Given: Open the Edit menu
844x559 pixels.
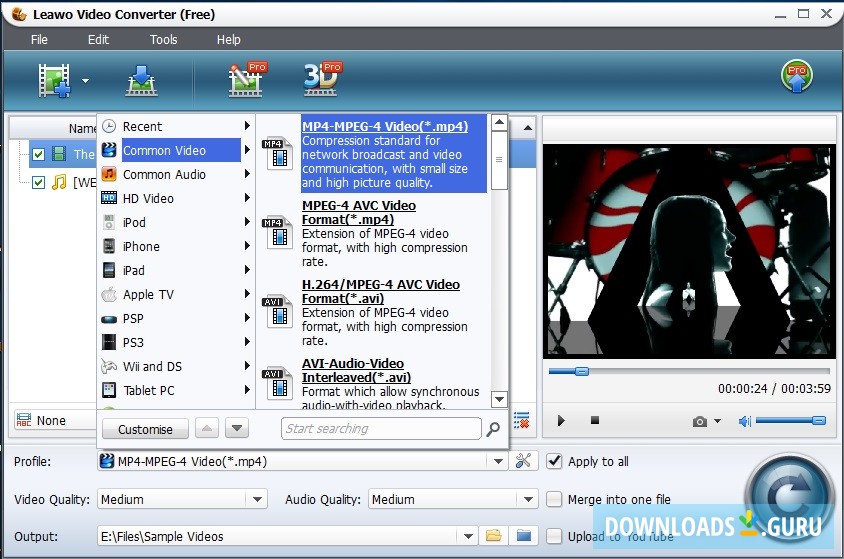Looking at the screenshot, I should click(98, 39).
